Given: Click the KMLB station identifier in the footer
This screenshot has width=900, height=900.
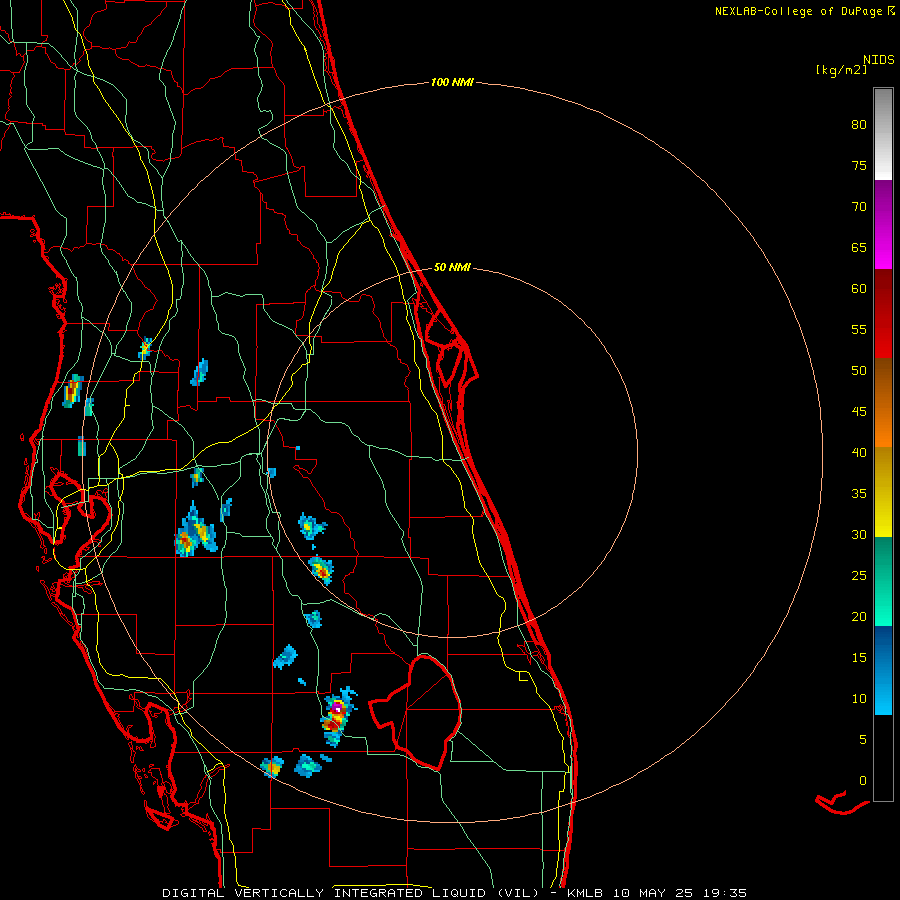Looking at the screenshot, I should (584, 893).
